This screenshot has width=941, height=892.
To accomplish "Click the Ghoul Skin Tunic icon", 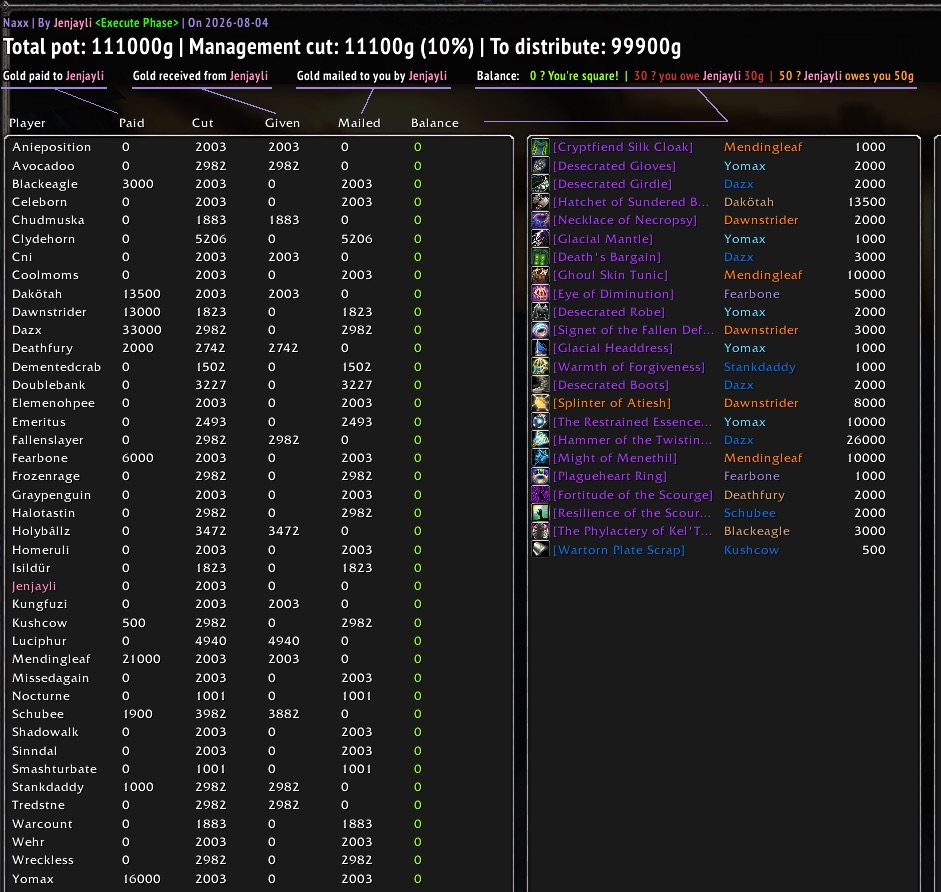I will pyautogui.click(x=540, y=275).
